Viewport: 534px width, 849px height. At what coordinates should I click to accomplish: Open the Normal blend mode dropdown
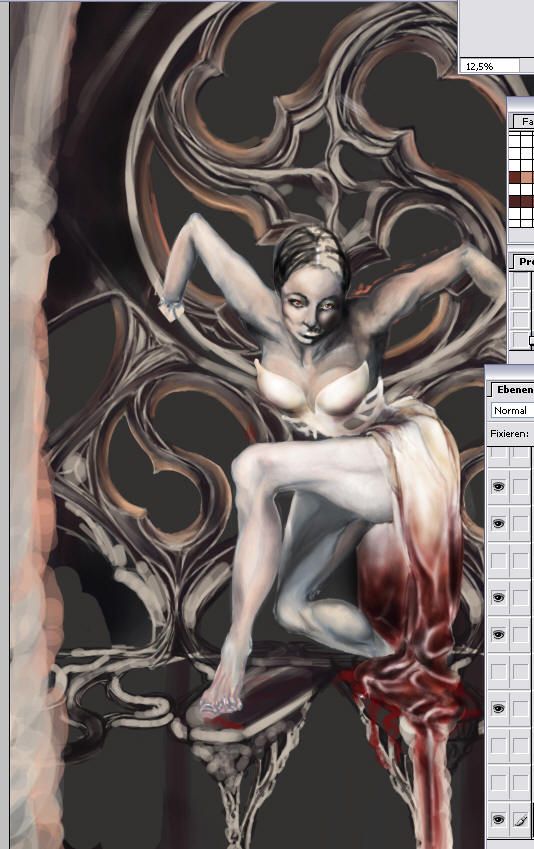(x=512, y=410)
